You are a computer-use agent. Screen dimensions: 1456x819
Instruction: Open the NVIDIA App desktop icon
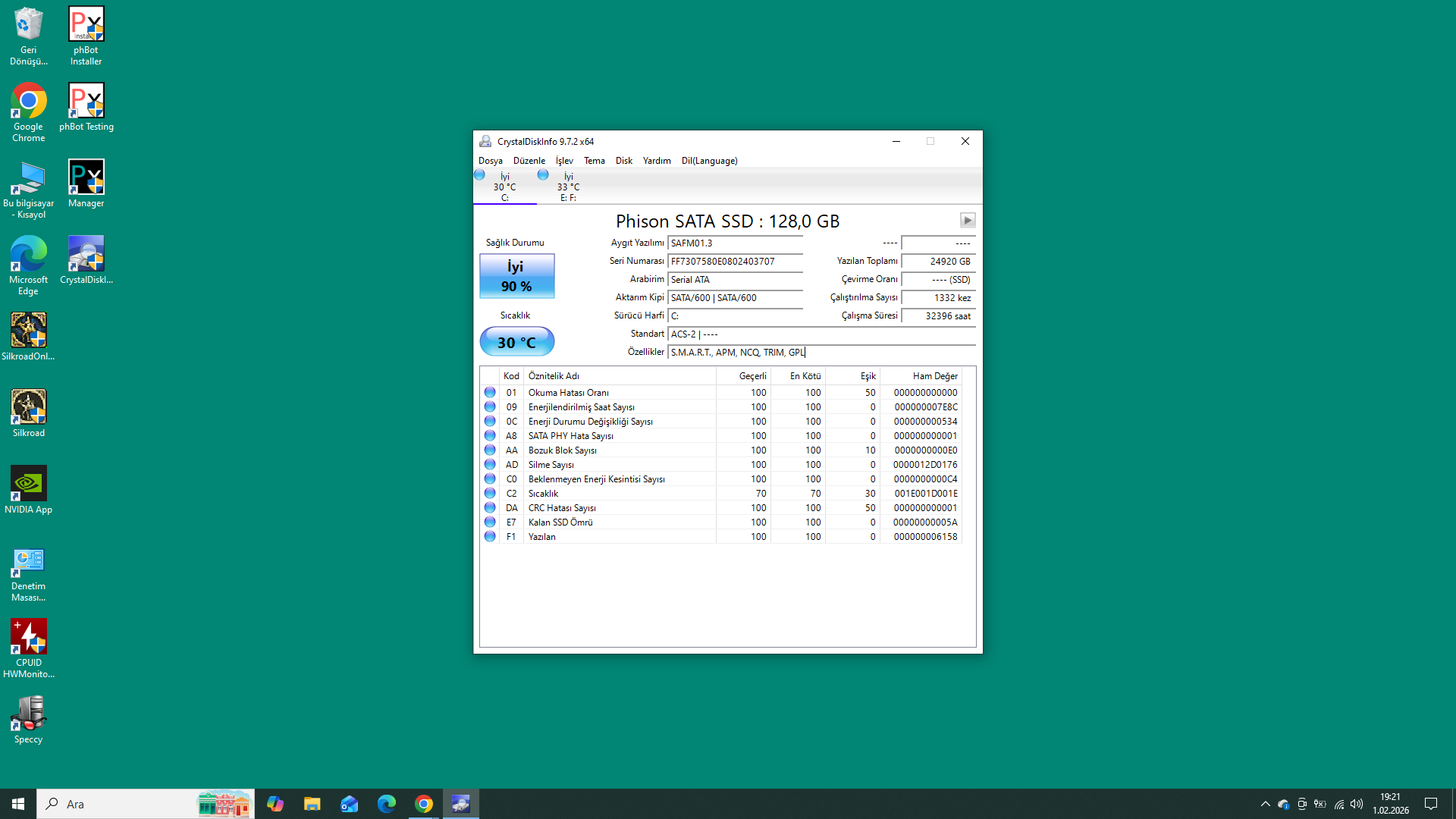[x=29, y=490]
